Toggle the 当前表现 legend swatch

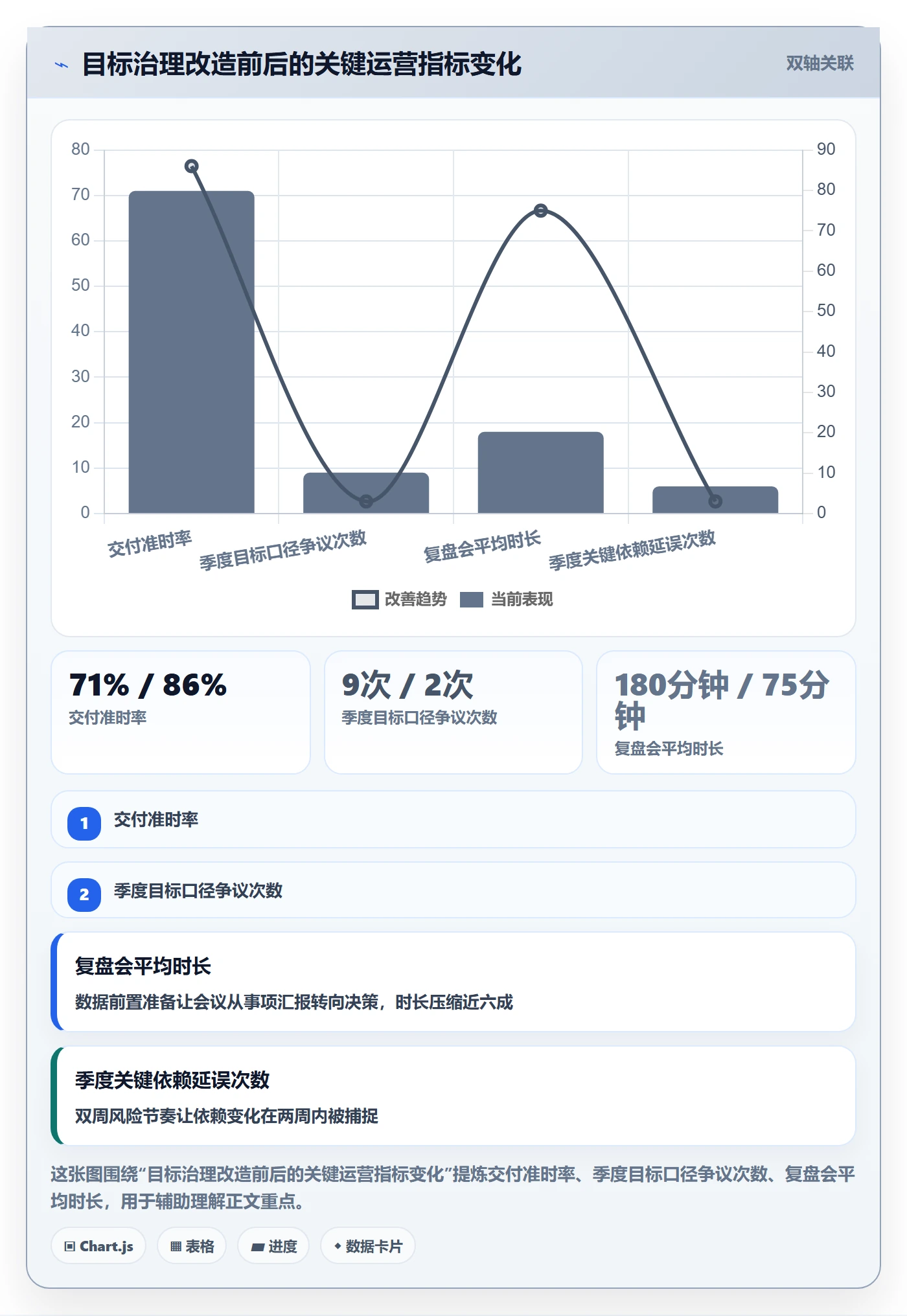coord(471,600)
